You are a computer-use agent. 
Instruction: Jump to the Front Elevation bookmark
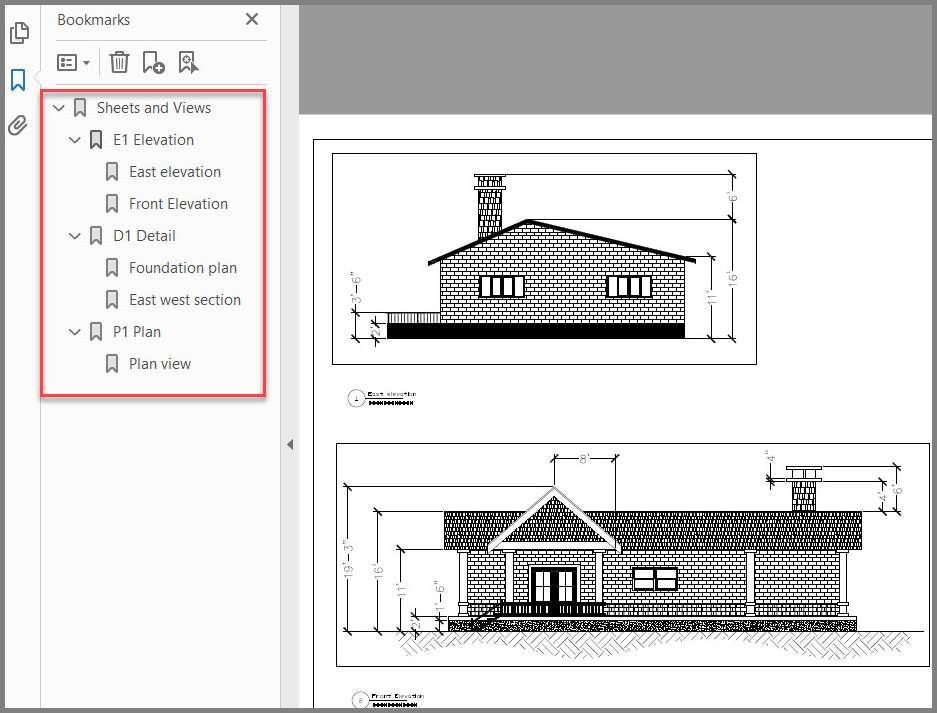(x=178, y=204)
